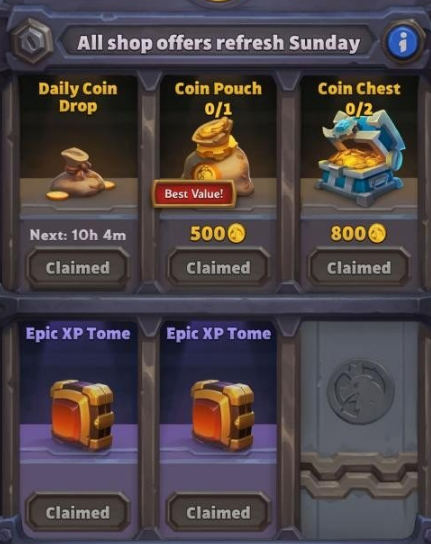Tap the Next: 10h 4m timer text
The width and height of the screenshot is (431, 544).
click(78, 235)
